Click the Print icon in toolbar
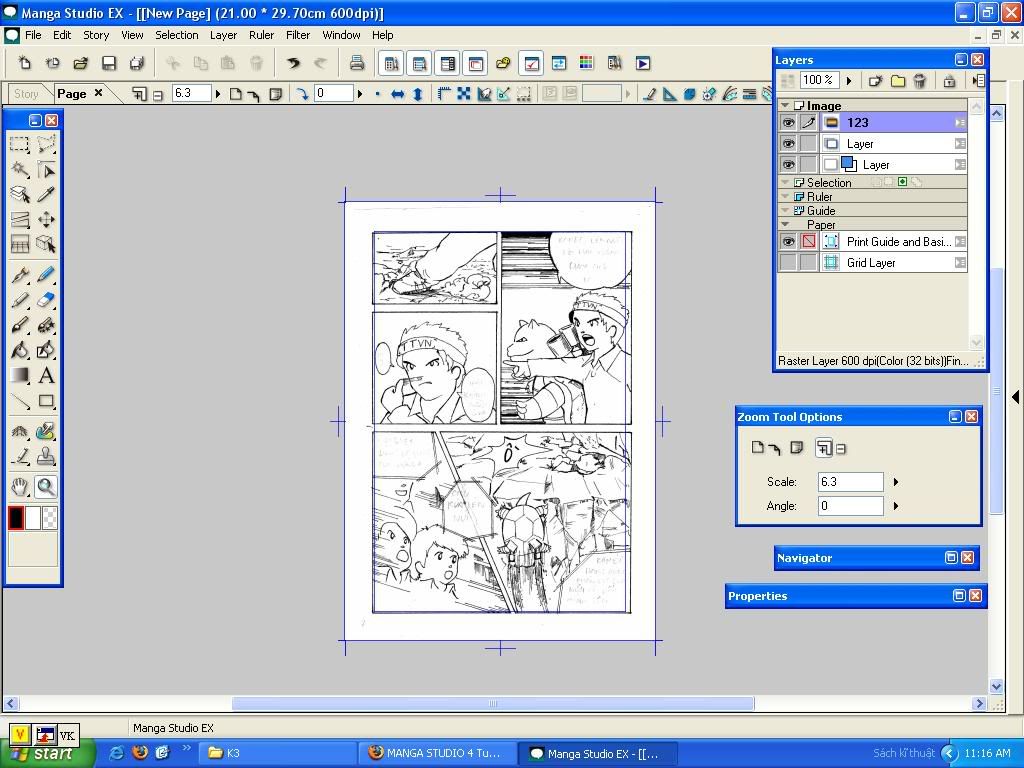 point(357,63)
